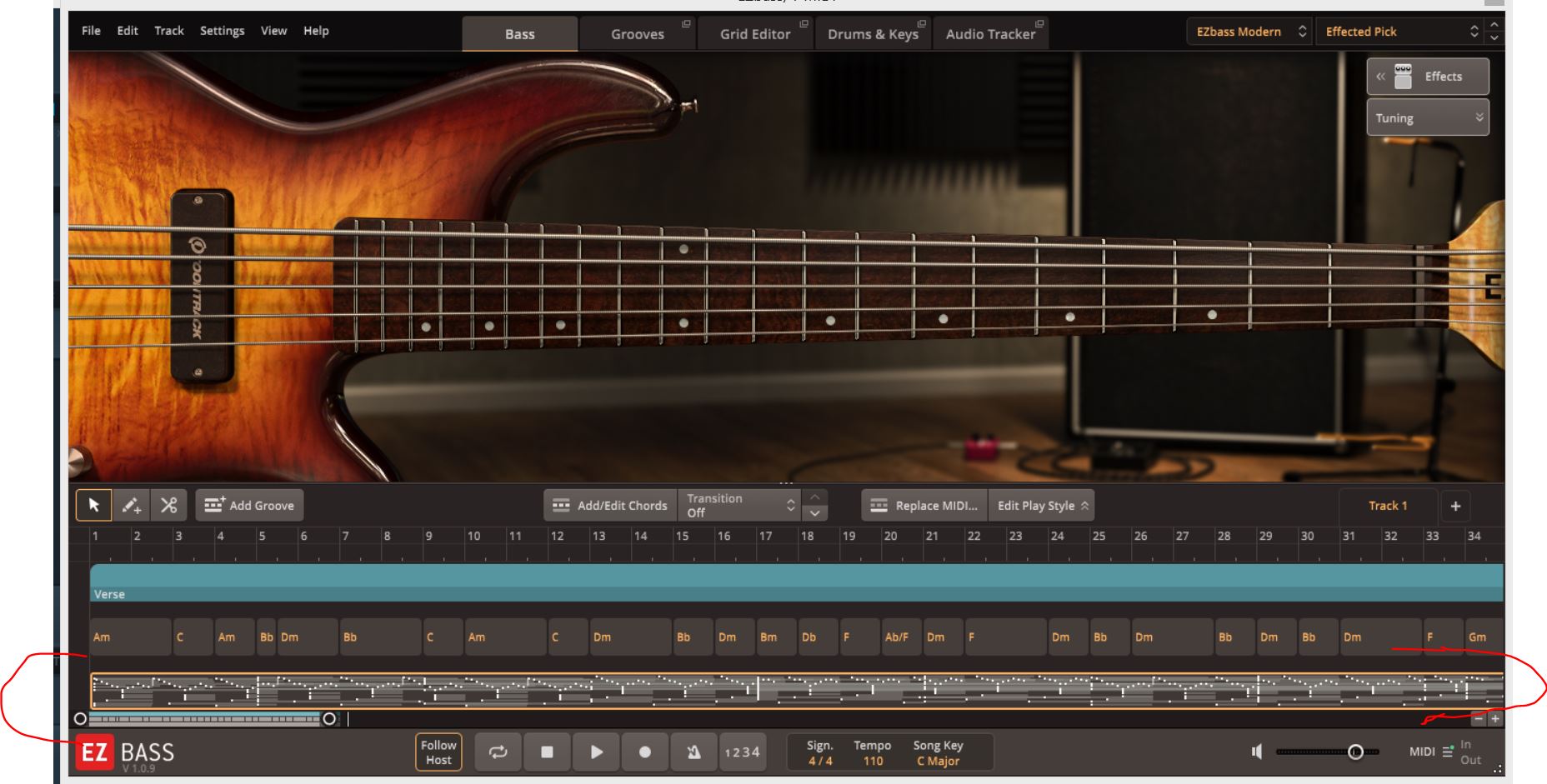The width and height of the screenshot is (1547, 784).
Task: Add a new track with plus button
Action: [x=1455, y=506]
